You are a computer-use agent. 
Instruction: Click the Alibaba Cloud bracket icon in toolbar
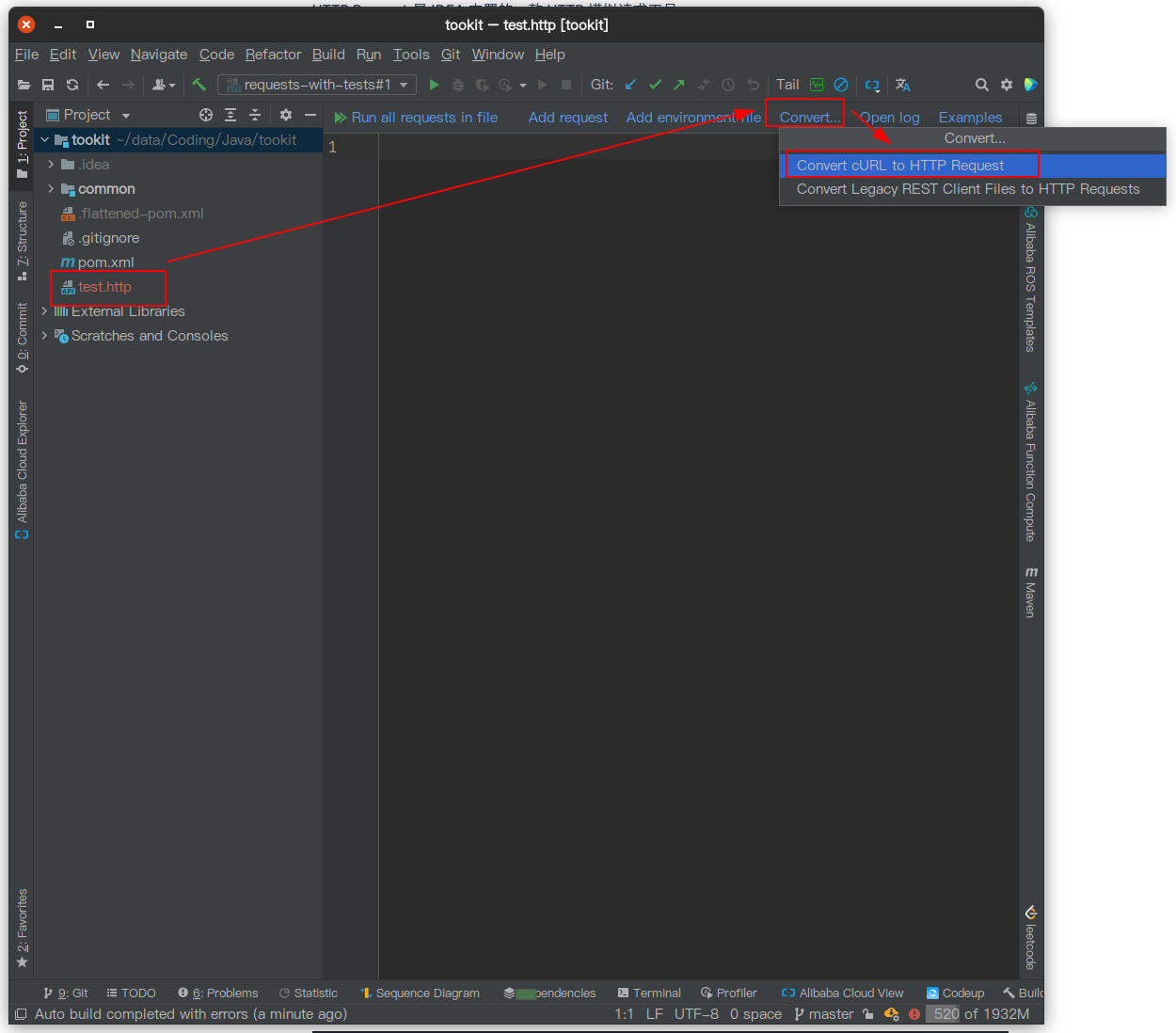872,85
